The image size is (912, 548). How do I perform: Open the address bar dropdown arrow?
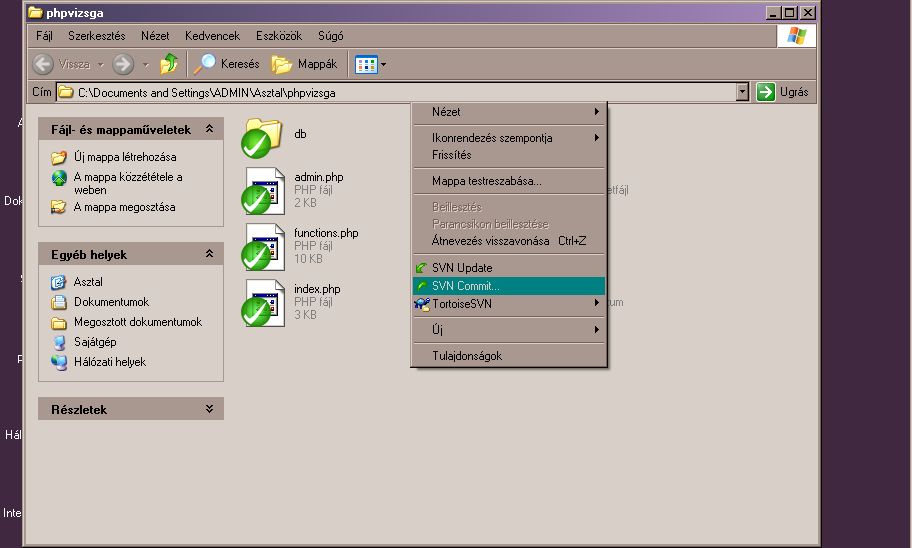(x=742, y=92)
